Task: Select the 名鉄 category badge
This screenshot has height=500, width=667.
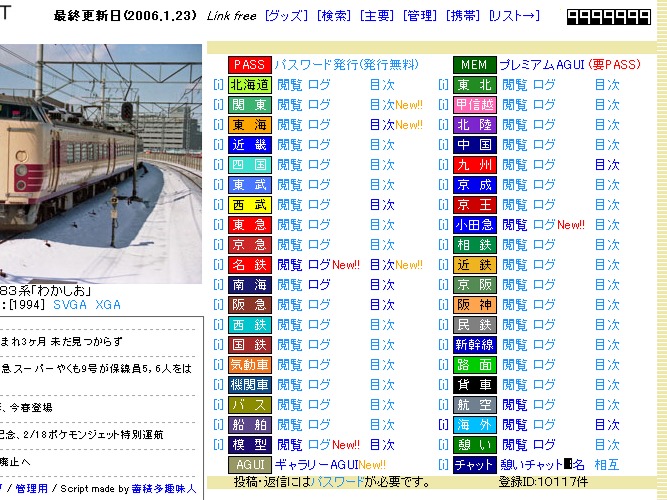Action: 249,265
